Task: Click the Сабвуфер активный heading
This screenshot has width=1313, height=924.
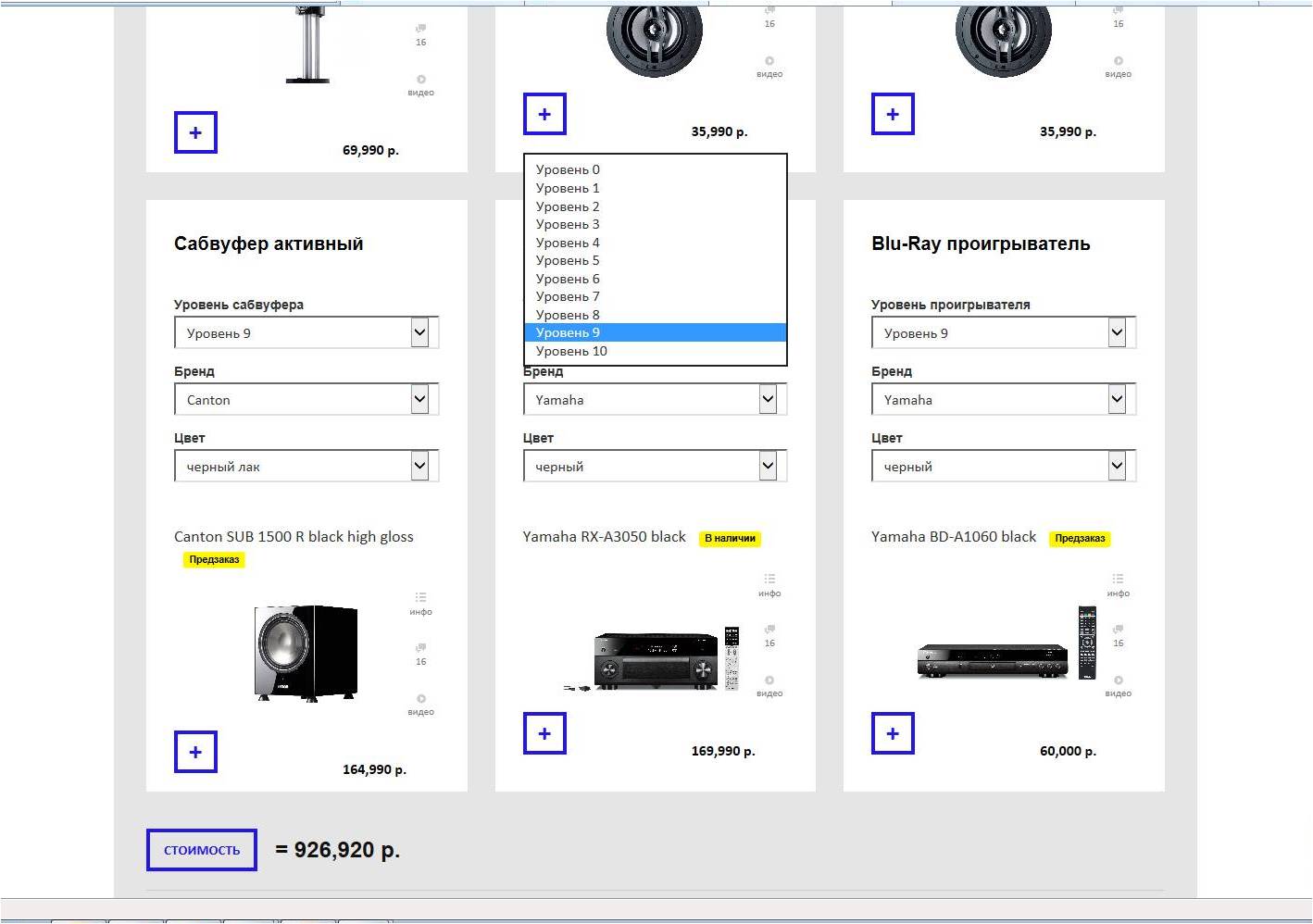Action: [269, 243]
